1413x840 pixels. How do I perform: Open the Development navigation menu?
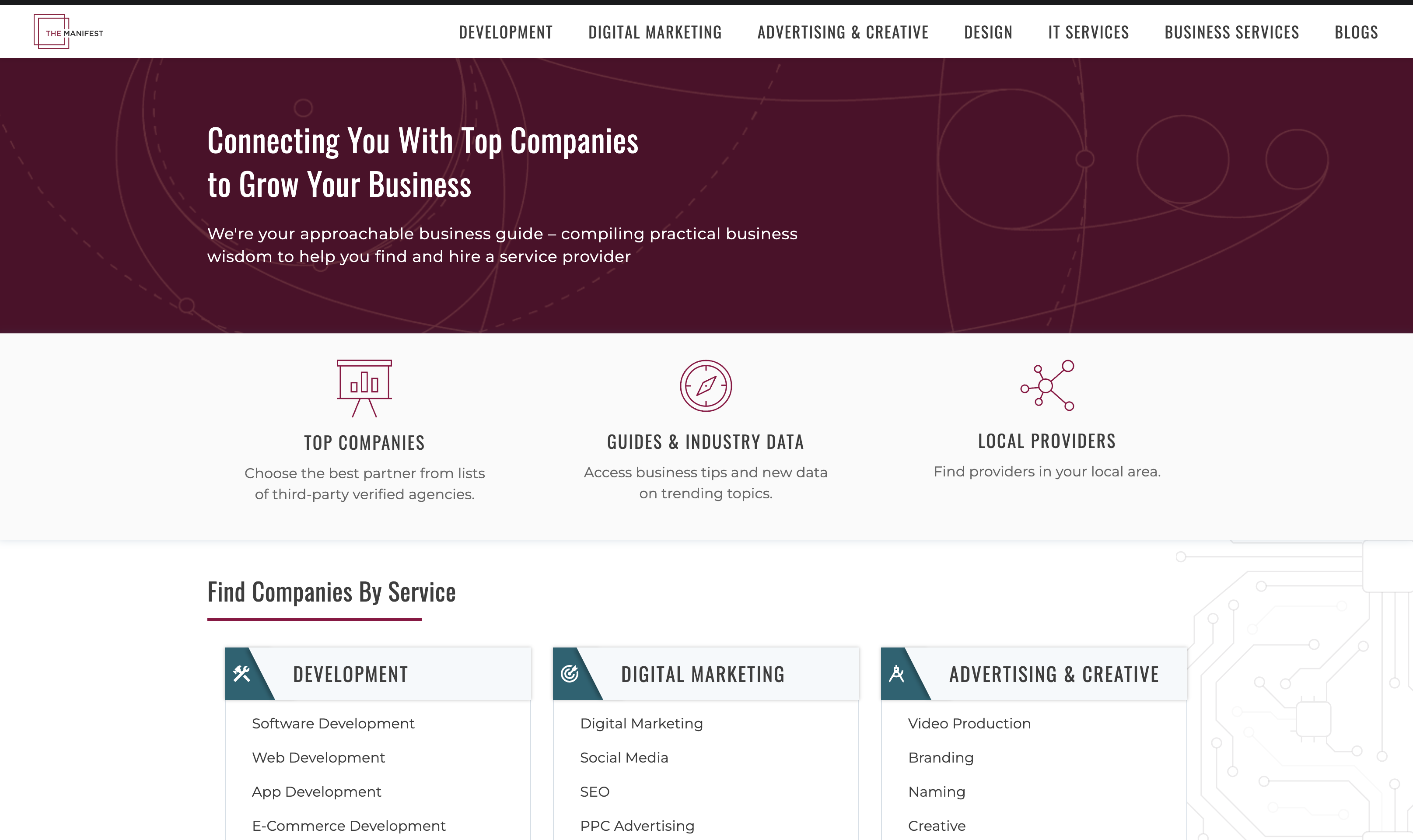pyautogui.click(x=506, y=32)
